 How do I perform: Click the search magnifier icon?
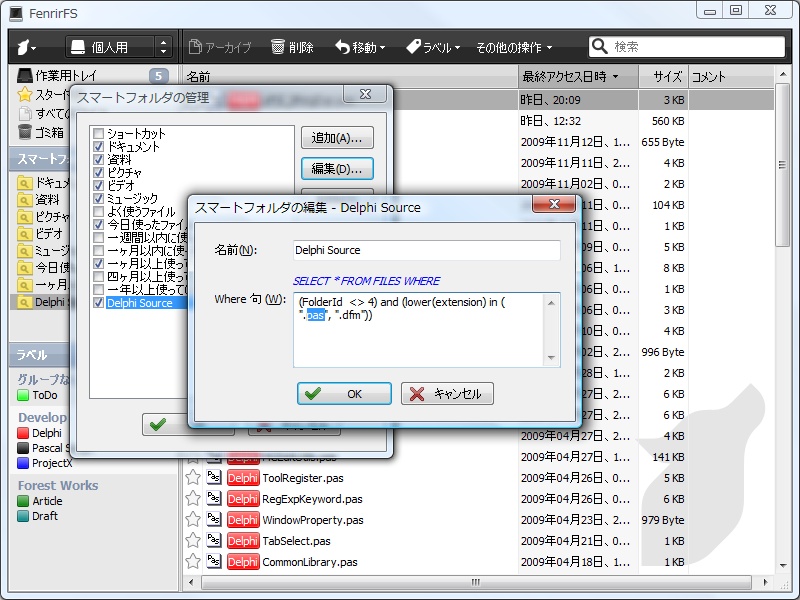click(x=599, y=45)
